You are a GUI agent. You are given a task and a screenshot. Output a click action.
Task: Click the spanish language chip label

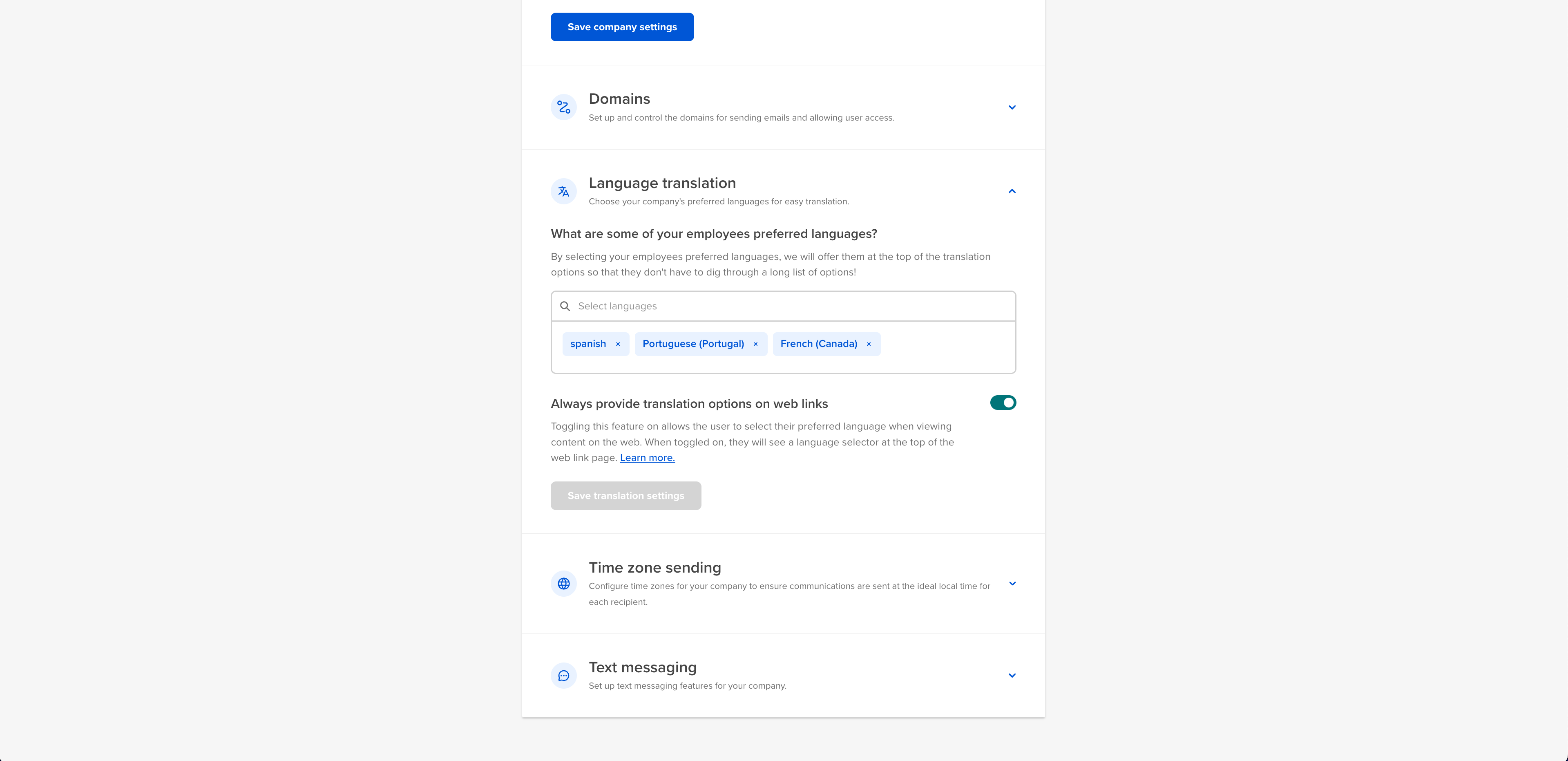(x=588, y=344)
